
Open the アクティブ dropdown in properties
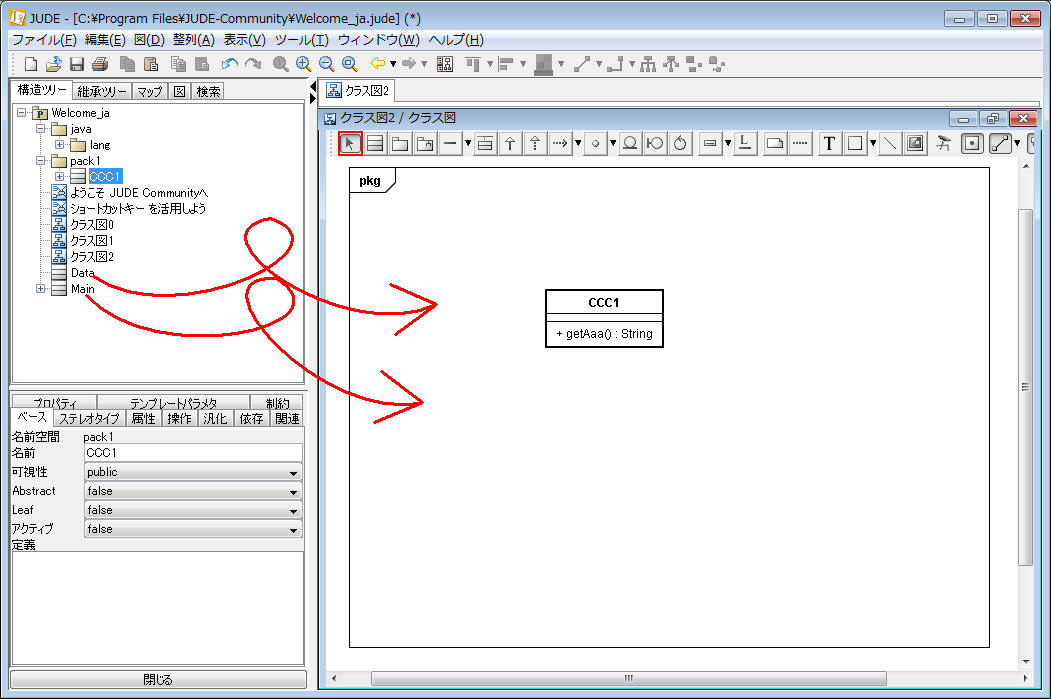click(192, 529)
